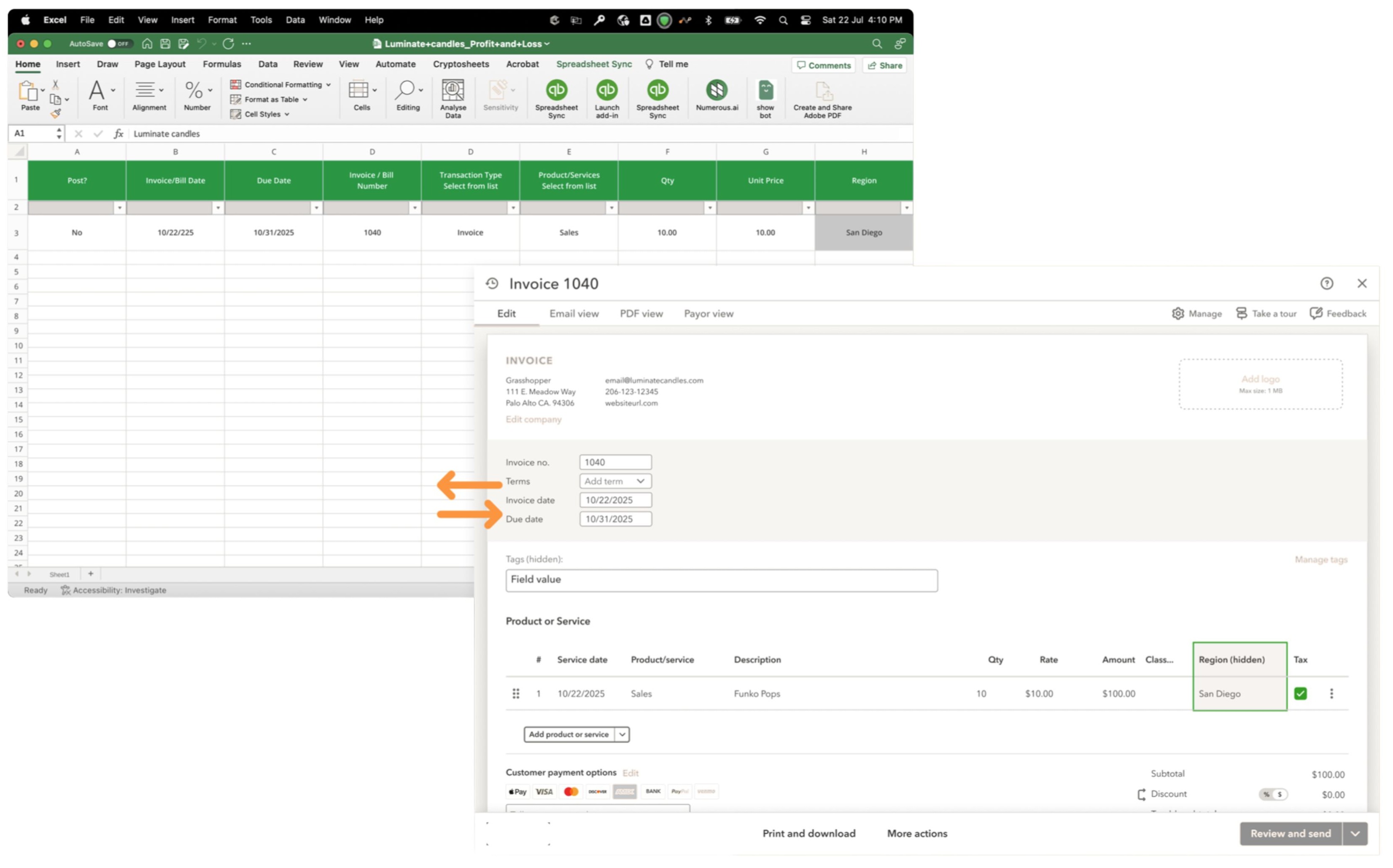Expand the Region column filter dropdown
This screenshot has height=868, width=1393.
coord(906,208)
